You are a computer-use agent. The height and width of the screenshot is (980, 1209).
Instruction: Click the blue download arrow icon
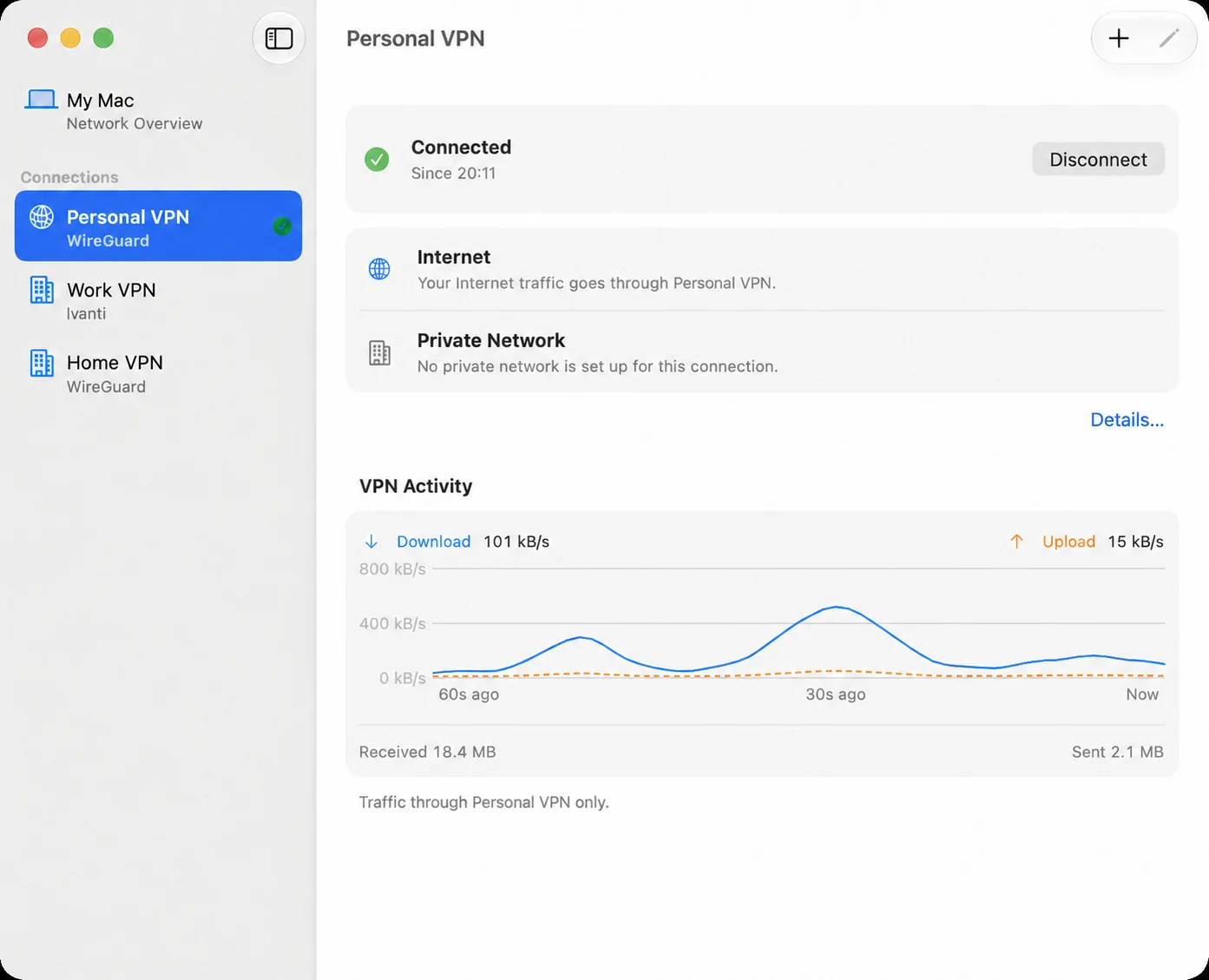[x=371, y=542]
